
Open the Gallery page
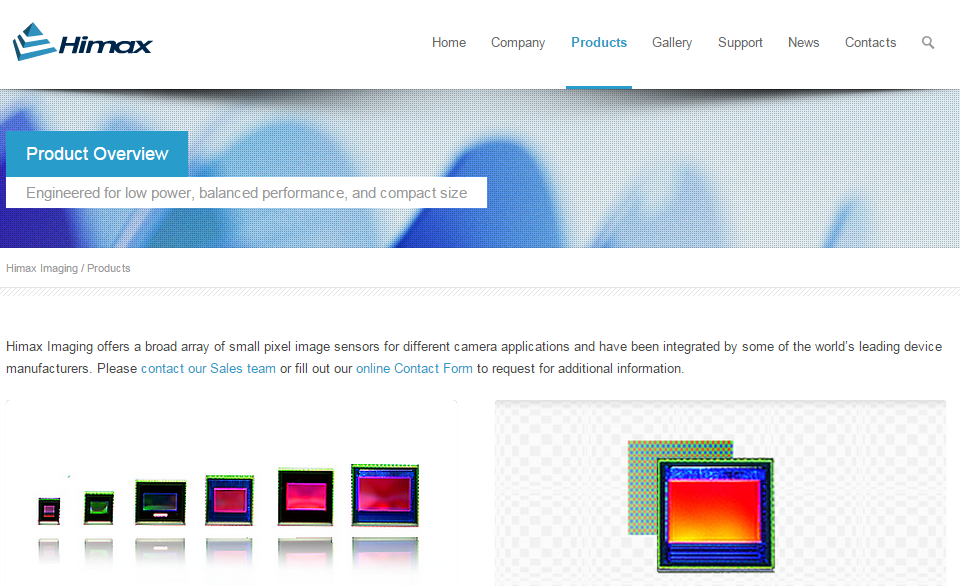click(x=672, y=43)
